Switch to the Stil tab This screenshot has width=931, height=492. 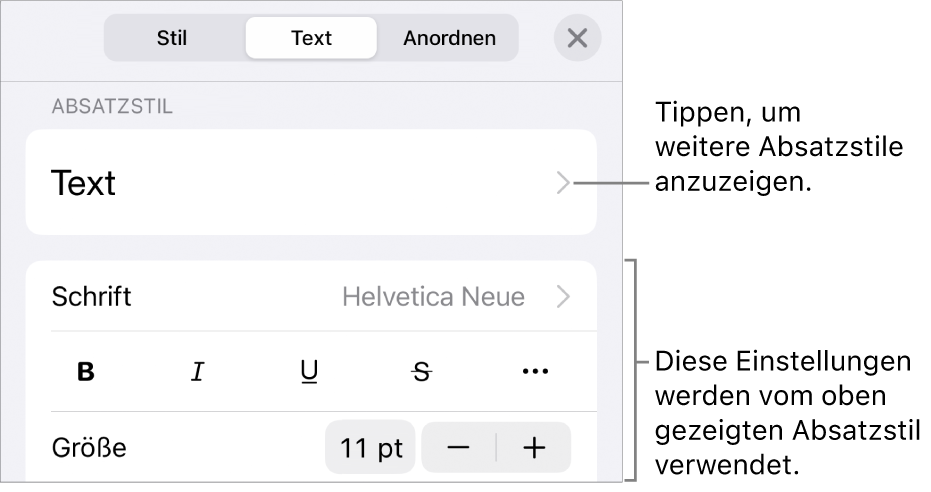pos(172,39)
